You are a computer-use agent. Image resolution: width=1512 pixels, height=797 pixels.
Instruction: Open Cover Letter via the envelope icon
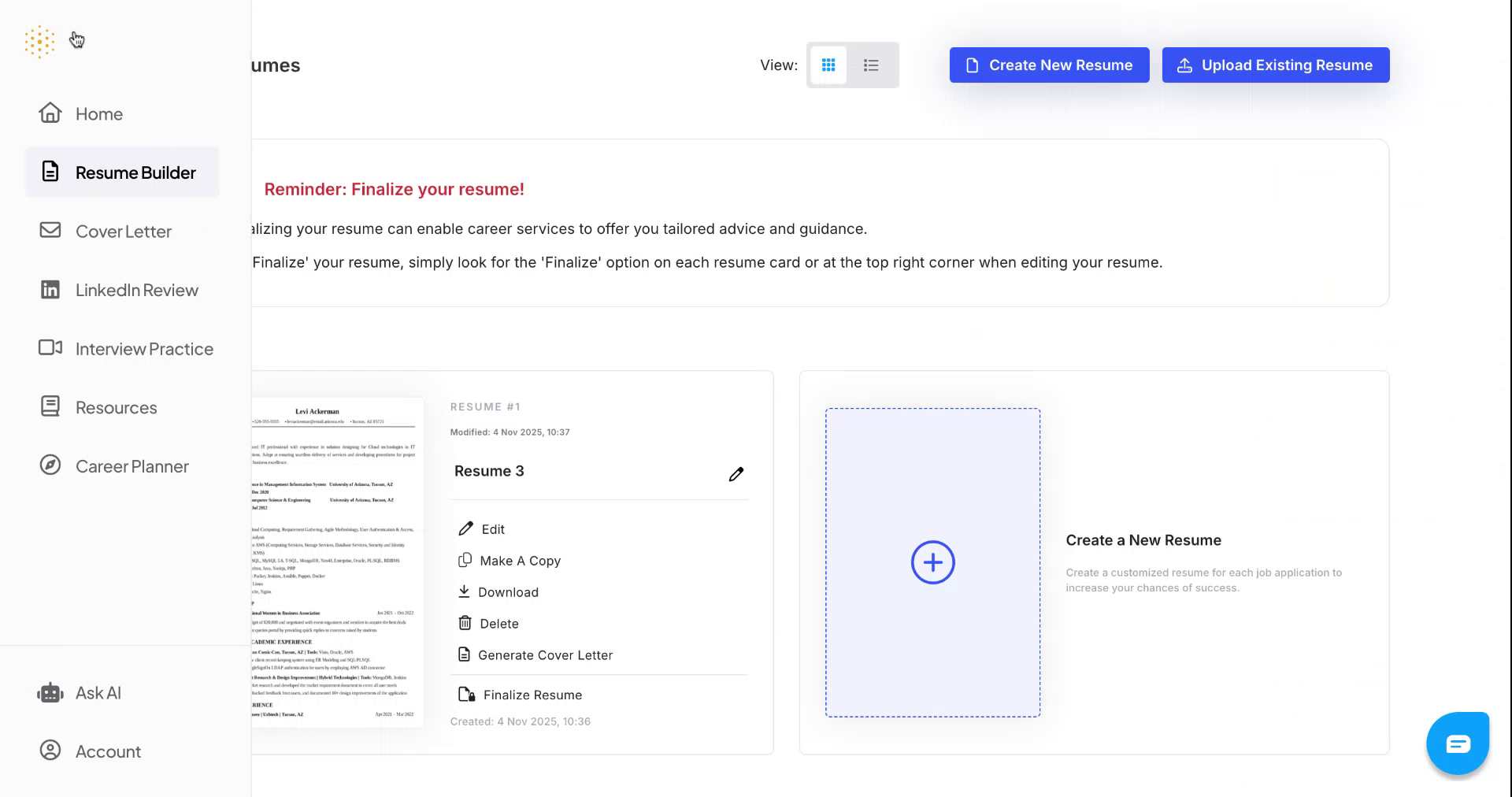tap(50, 231)
